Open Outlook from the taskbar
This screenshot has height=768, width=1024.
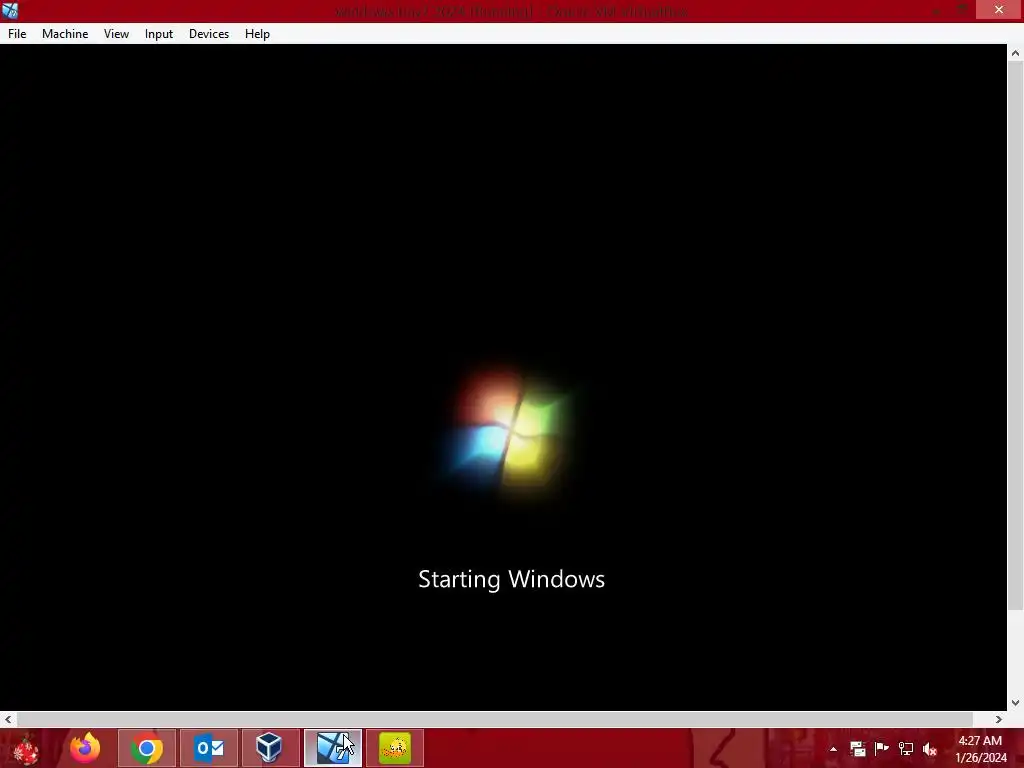pyautogui.click(x=209, y=748)
